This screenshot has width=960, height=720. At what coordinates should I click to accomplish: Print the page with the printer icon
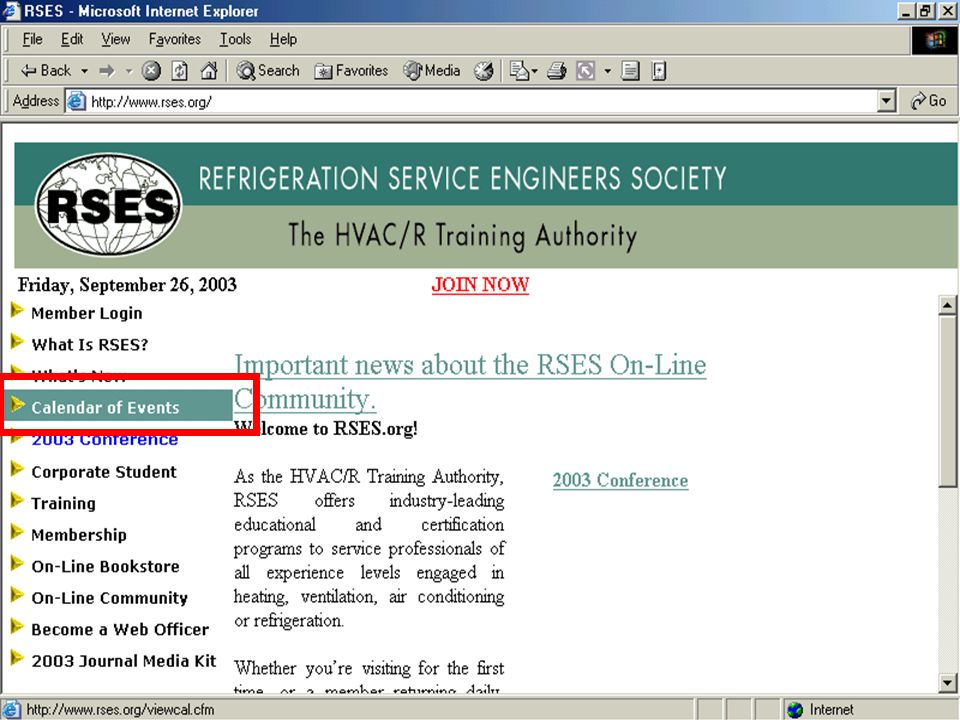[x=557, y=71]
